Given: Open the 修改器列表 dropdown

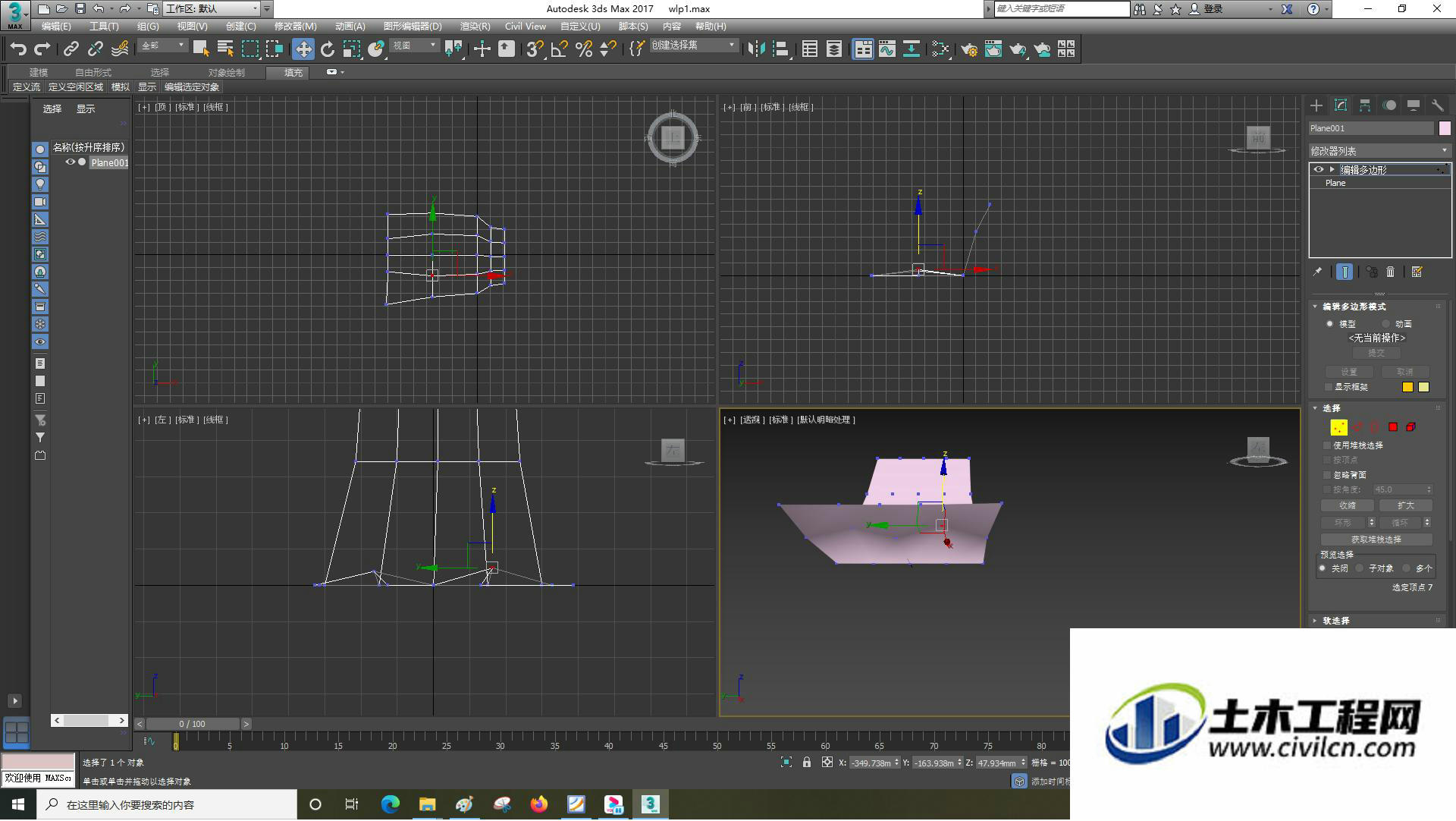Looking at the screenshot, I should pos(1379,151).
